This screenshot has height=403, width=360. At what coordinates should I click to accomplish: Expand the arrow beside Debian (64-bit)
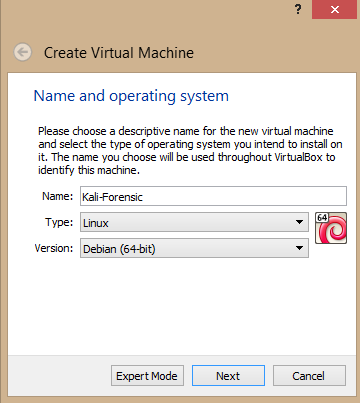[x=299, y=248]
